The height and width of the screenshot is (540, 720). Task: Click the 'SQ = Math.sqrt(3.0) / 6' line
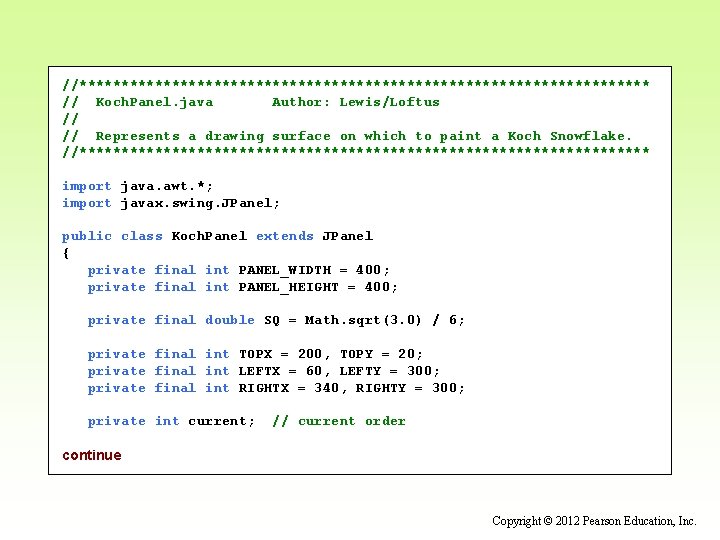[276, 320]
